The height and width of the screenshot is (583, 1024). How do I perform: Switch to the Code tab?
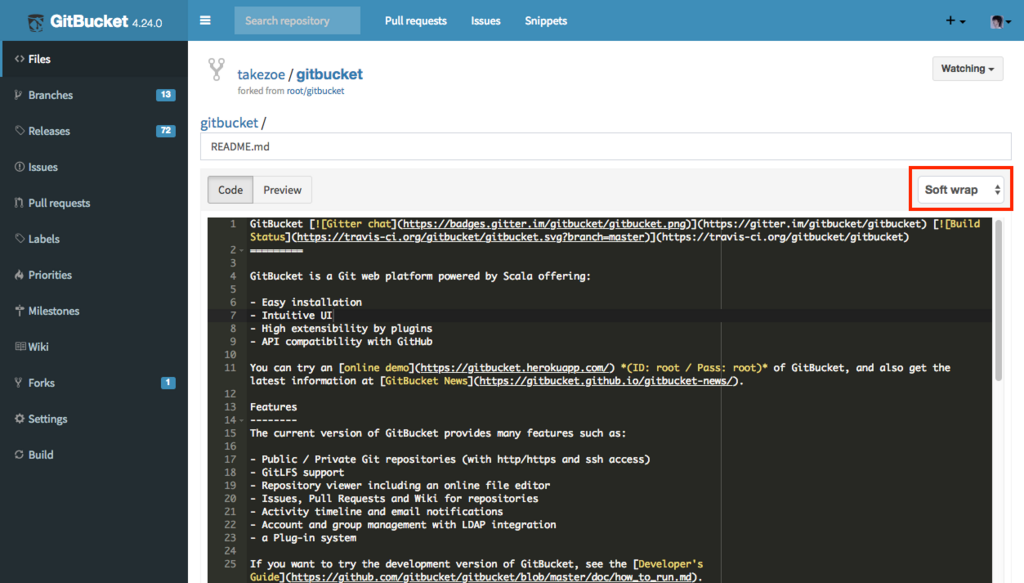pos(230,190)
